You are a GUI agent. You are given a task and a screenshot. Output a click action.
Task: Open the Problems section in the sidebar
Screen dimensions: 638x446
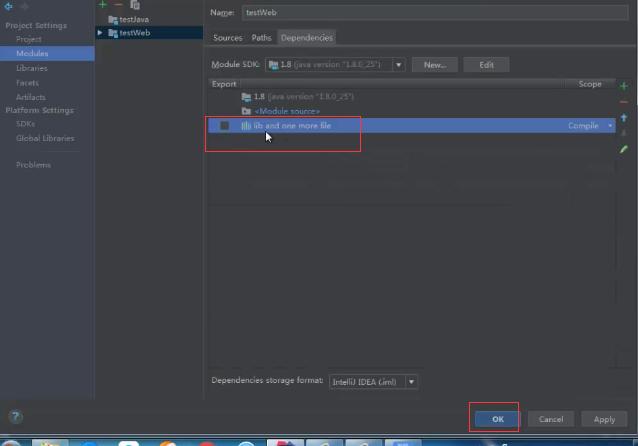(x=33, y=165)
